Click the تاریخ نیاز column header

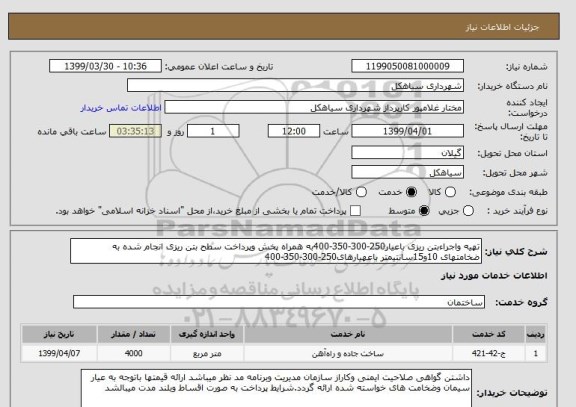point(59,334)
